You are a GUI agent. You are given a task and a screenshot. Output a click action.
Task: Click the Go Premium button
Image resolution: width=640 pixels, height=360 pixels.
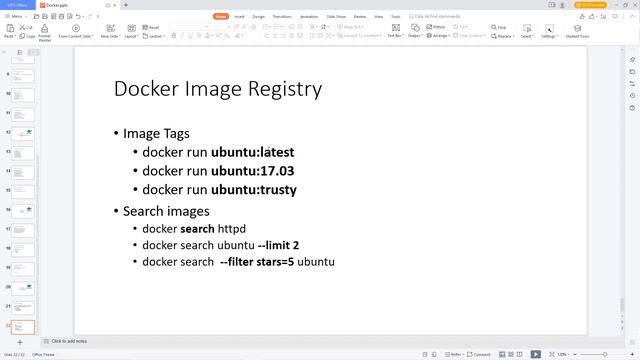click(x=590, y=5)
